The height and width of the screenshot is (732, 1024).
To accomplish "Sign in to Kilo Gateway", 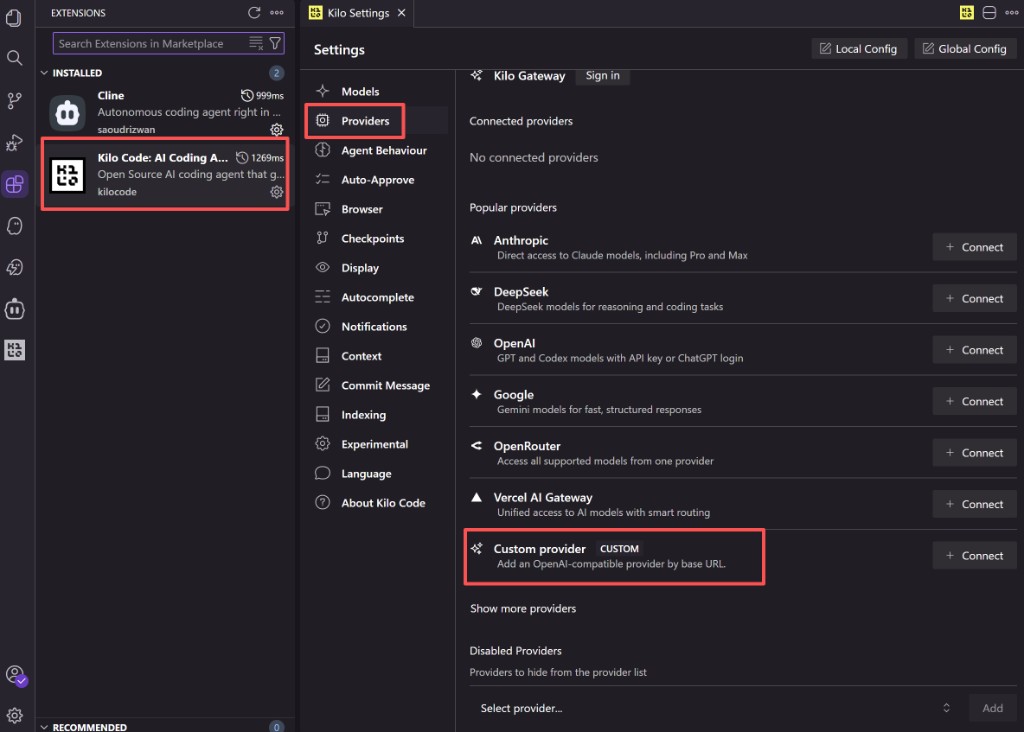I will (x=602, y=76).
